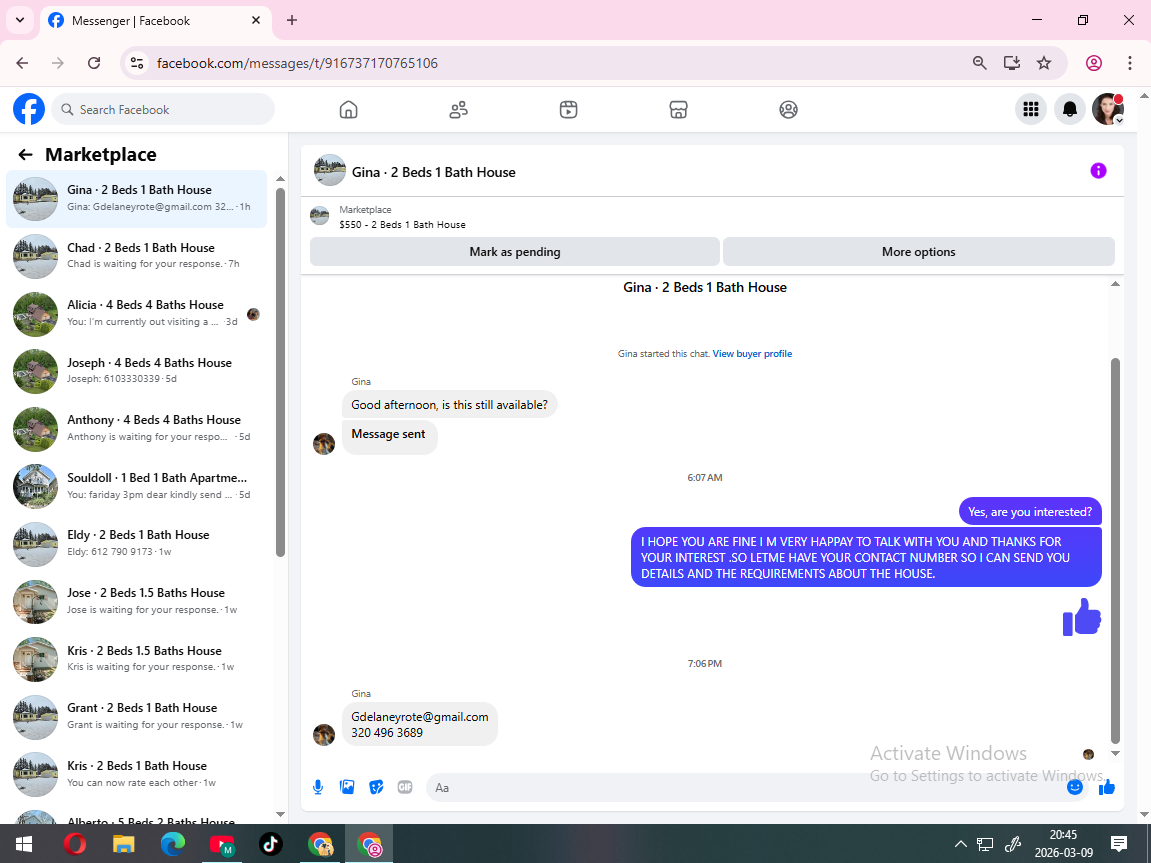Image resolution: width=1151 pixels, height=863 pixels.
Task: Close the Messenger | Facebook tab
Action: pyautogui.click(x=256, y=21)
